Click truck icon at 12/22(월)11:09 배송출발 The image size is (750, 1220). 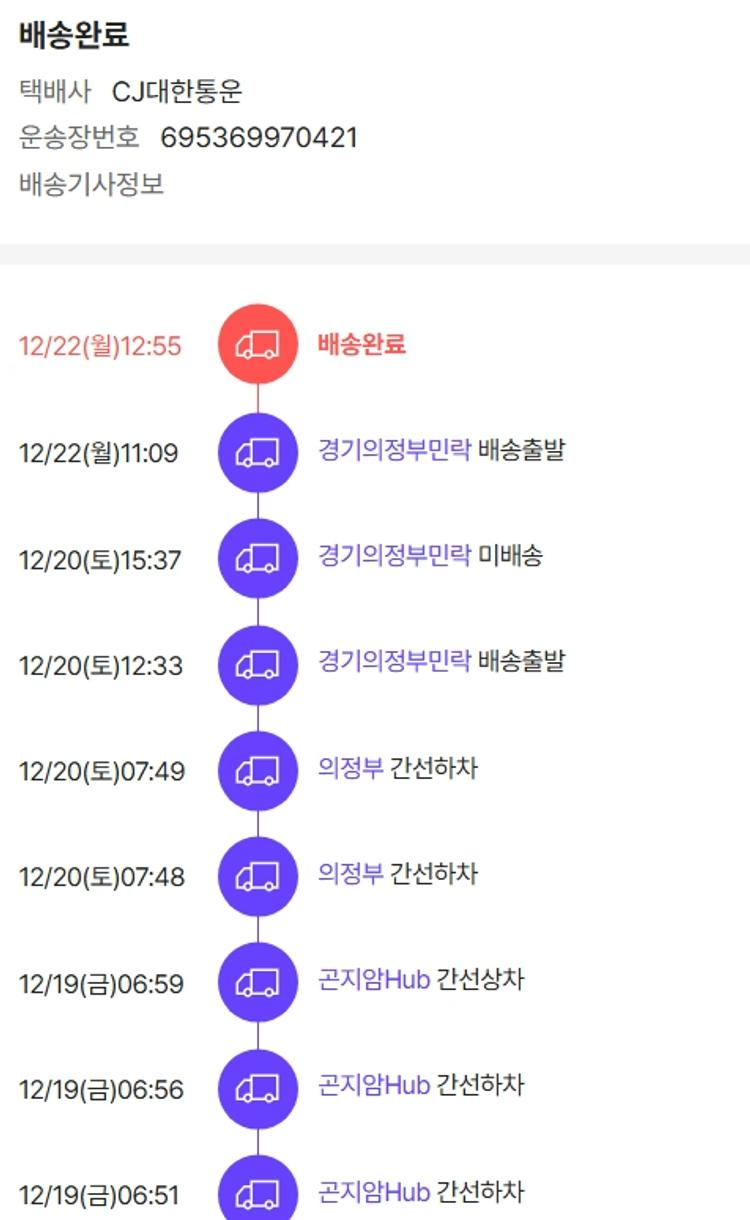tap(257, 453)
